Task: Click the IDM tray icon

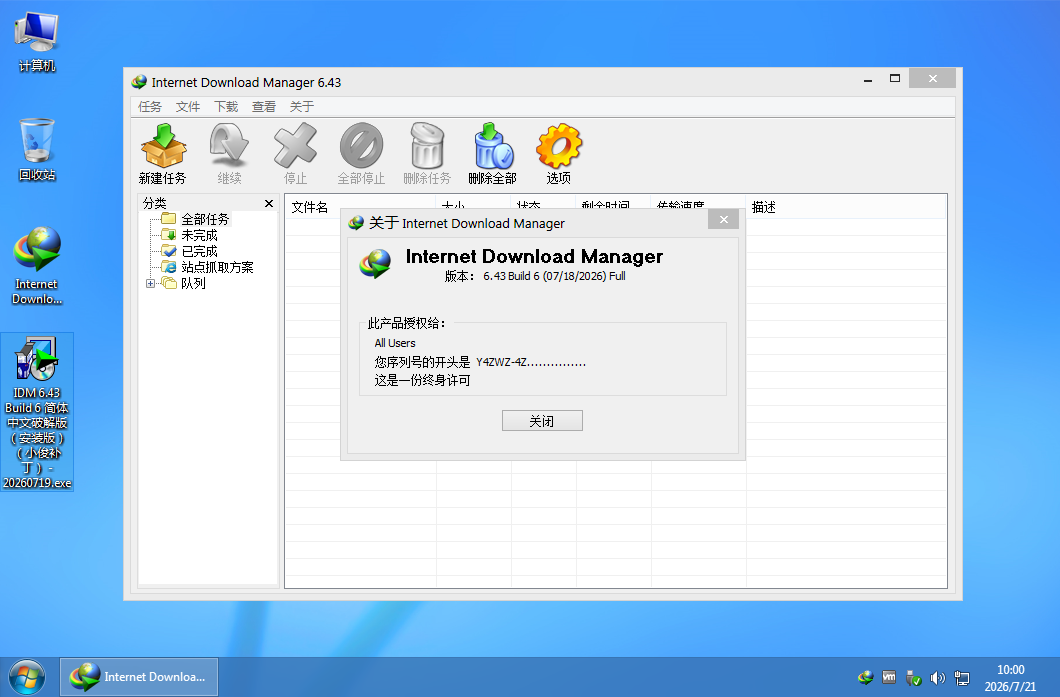Action: point(865,677)
